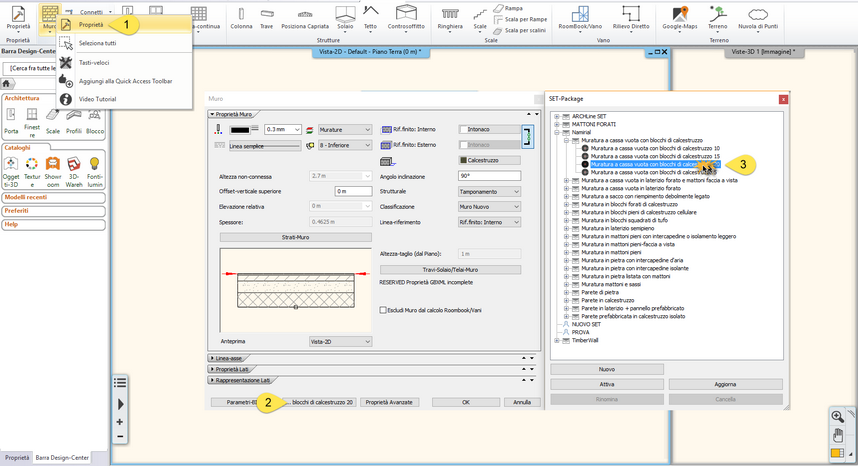
Task: Open Finestre in Architettura panel
Action: (32, 122)
